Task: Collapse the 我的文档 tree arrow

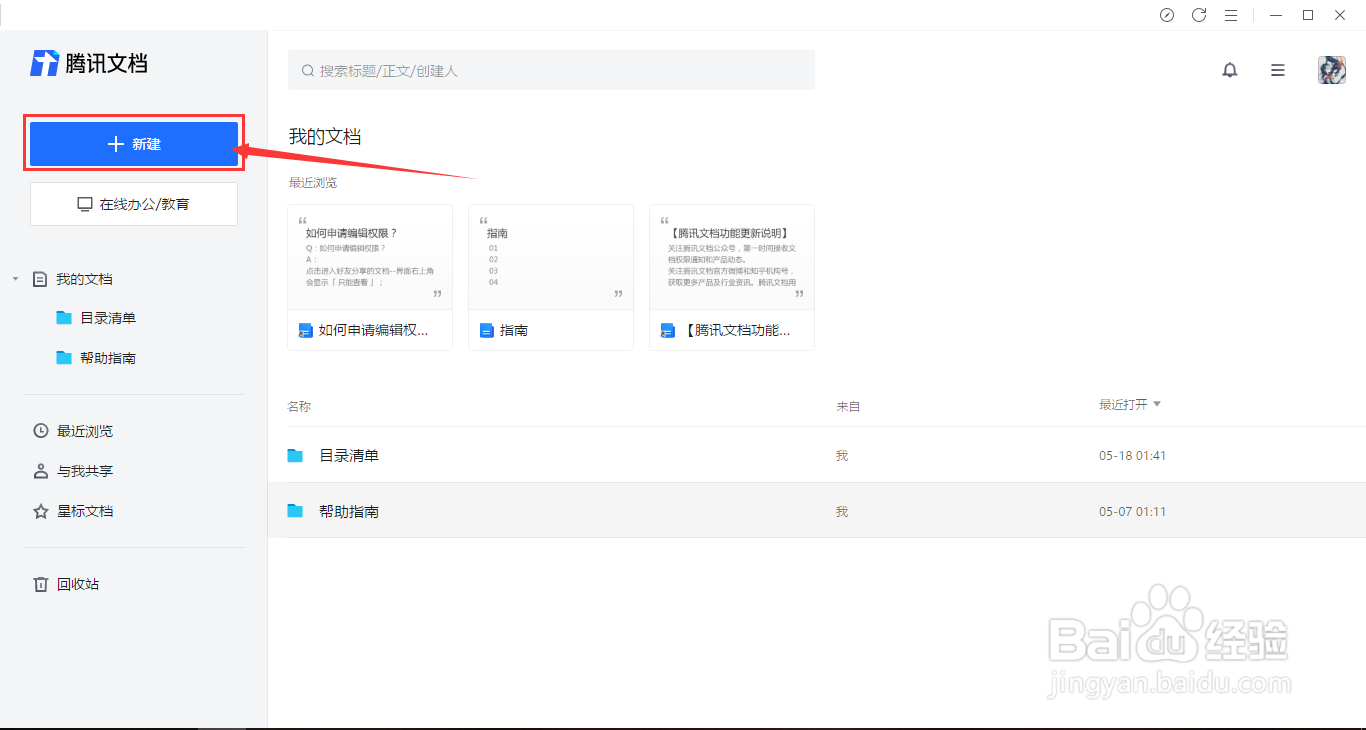Action: [x=15, y=279]
